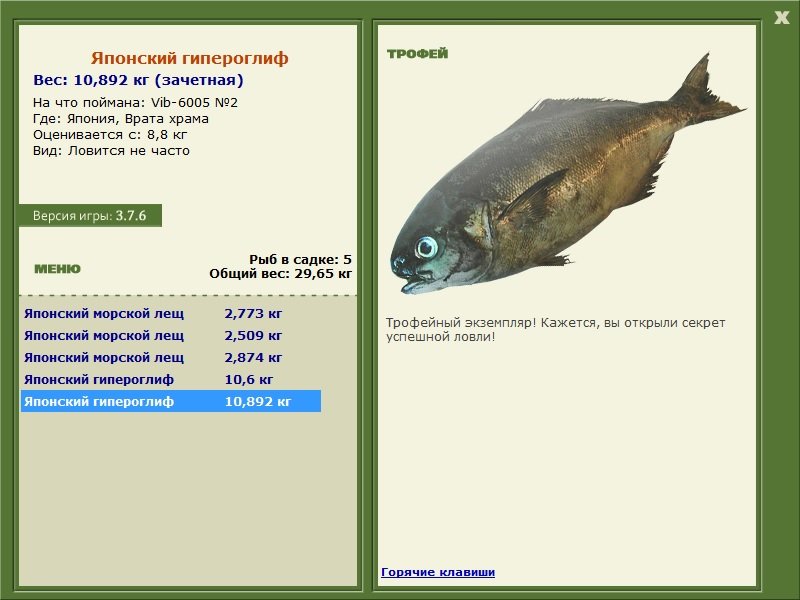Select the Японский морской лещ 2,509 кг row
800x600 pixels.
[x=171, y=335]
